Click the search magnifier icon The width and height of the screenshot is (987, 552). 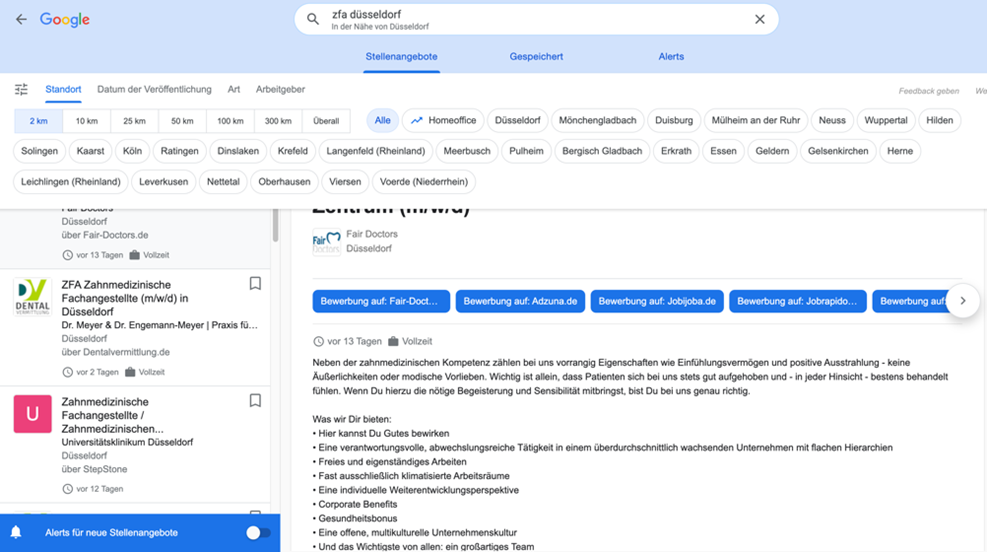[x=313, y=20]
